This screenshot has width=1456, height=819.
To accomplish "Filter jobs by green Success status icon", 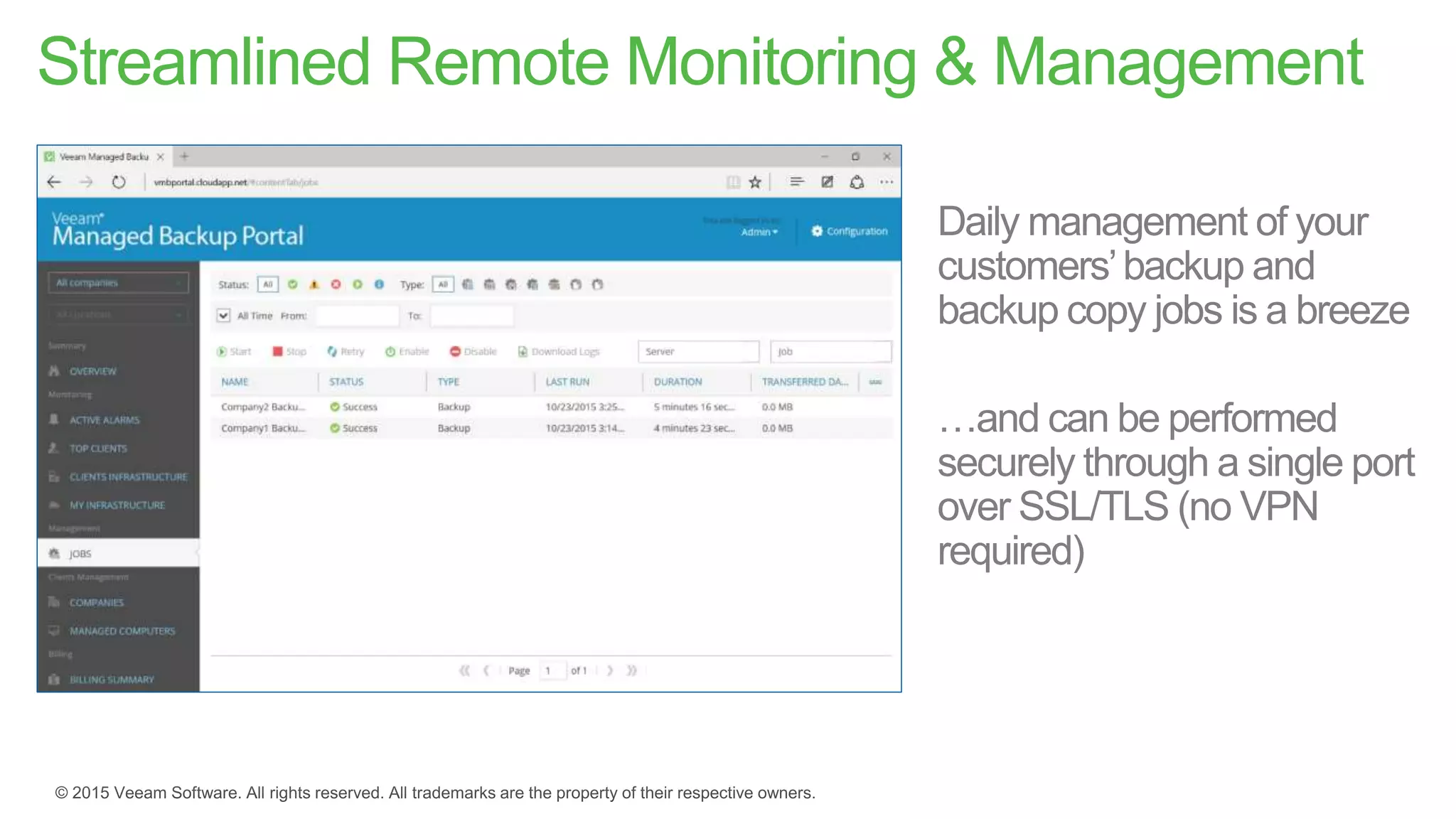I will 292,284.
